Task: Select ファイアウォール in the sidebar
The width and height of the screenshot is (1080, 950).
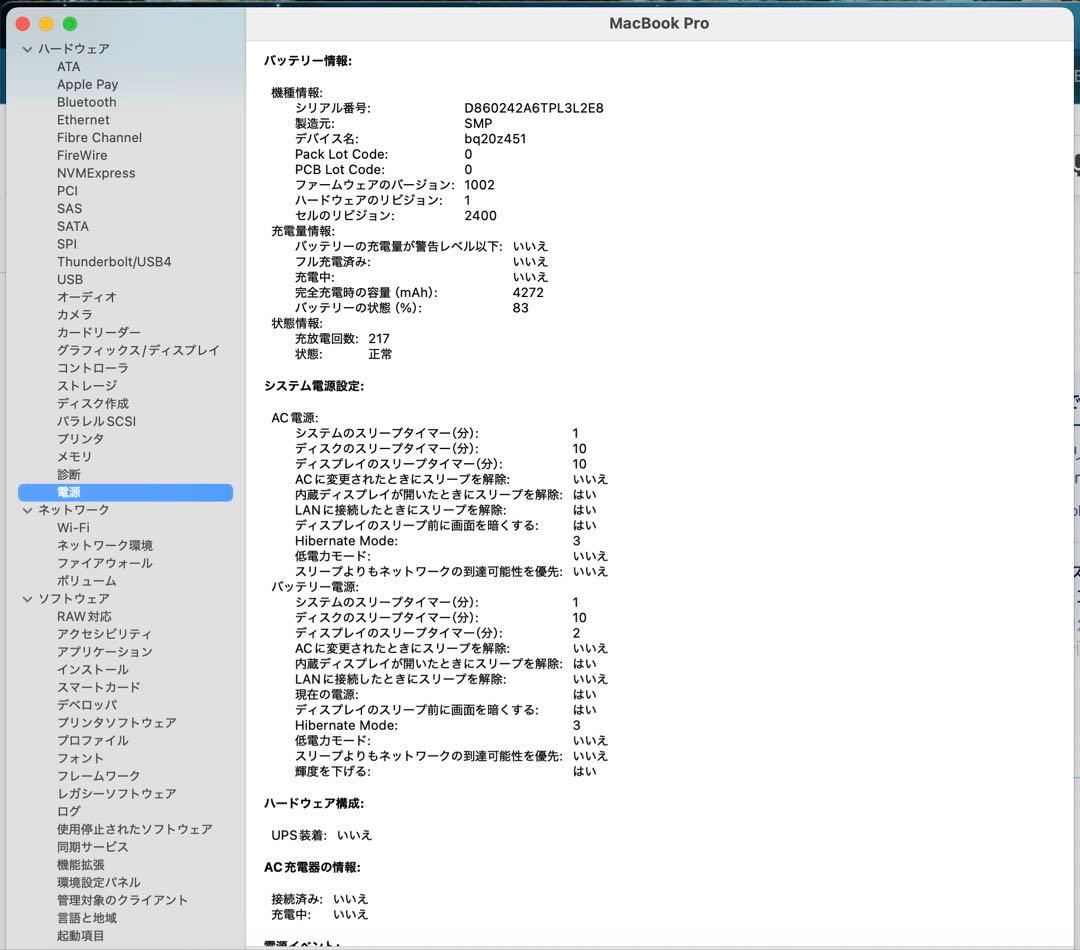Action: 104,563
